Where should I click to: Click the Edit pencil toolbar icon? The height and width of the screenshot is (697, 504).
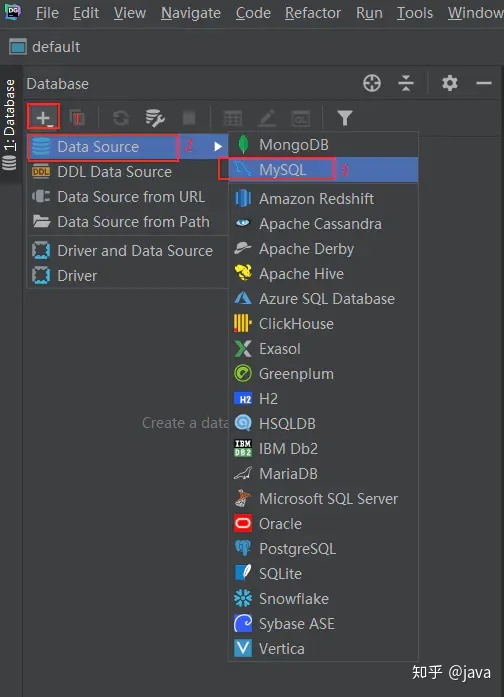pyautogui.click(x=267, y=119)
